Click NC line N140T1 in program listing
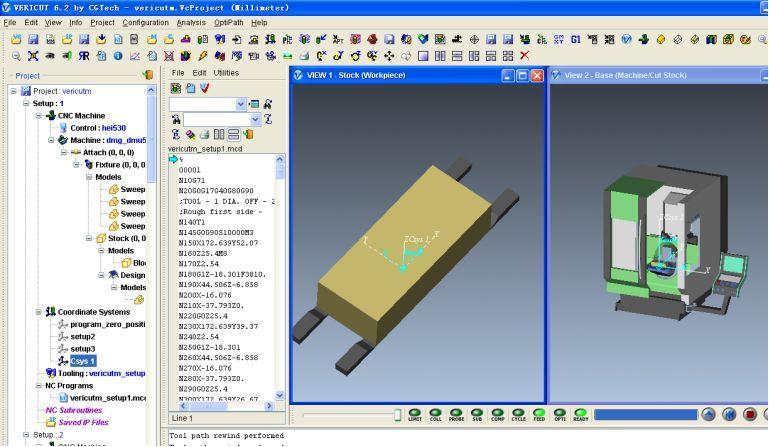Screen dimensions: 769x447 click(x=191, y=222)
